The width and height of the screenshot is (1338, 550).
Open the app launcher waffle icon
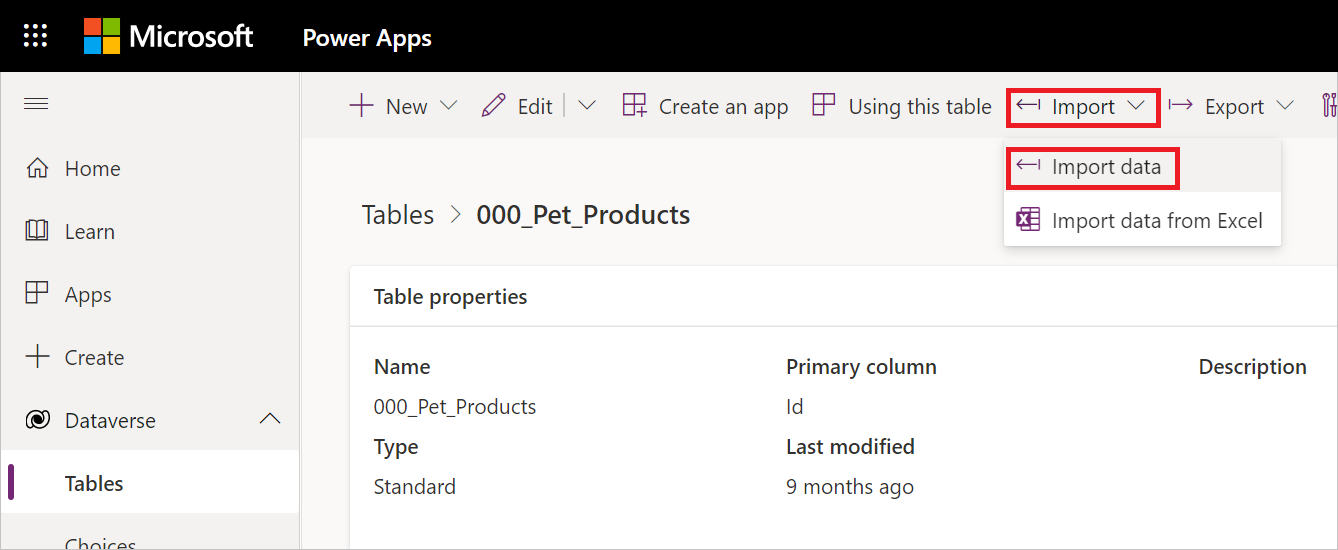pyautogui.click(x=36, y=37)
